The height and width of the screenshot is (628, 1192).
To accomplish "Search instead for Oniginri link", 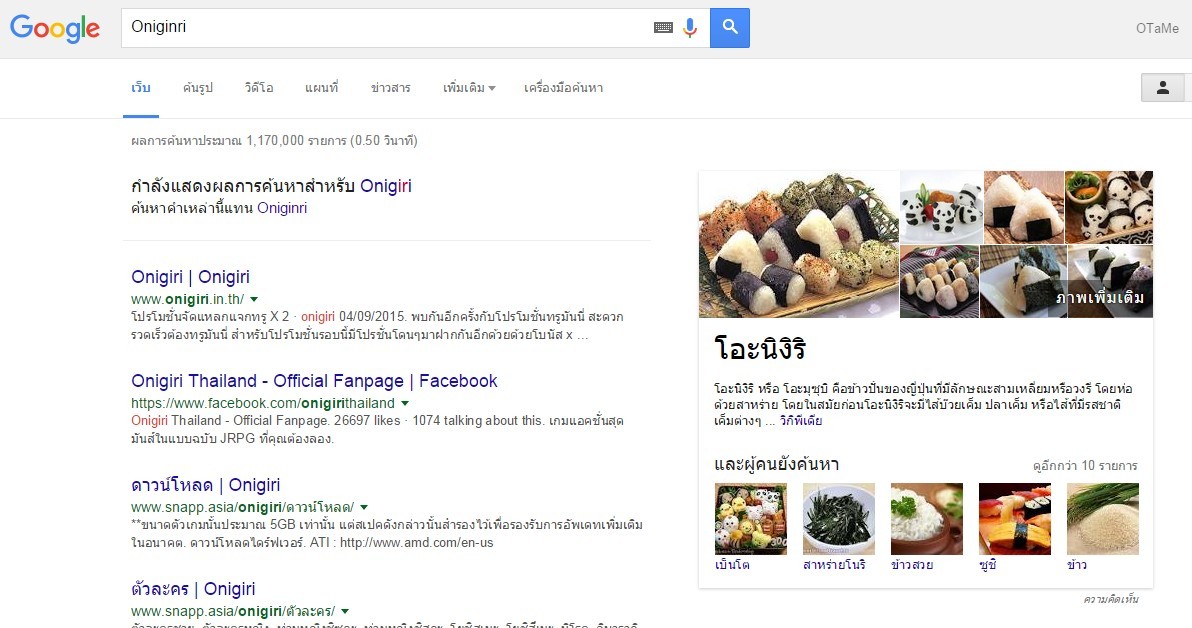I will (x=282, y=208).
